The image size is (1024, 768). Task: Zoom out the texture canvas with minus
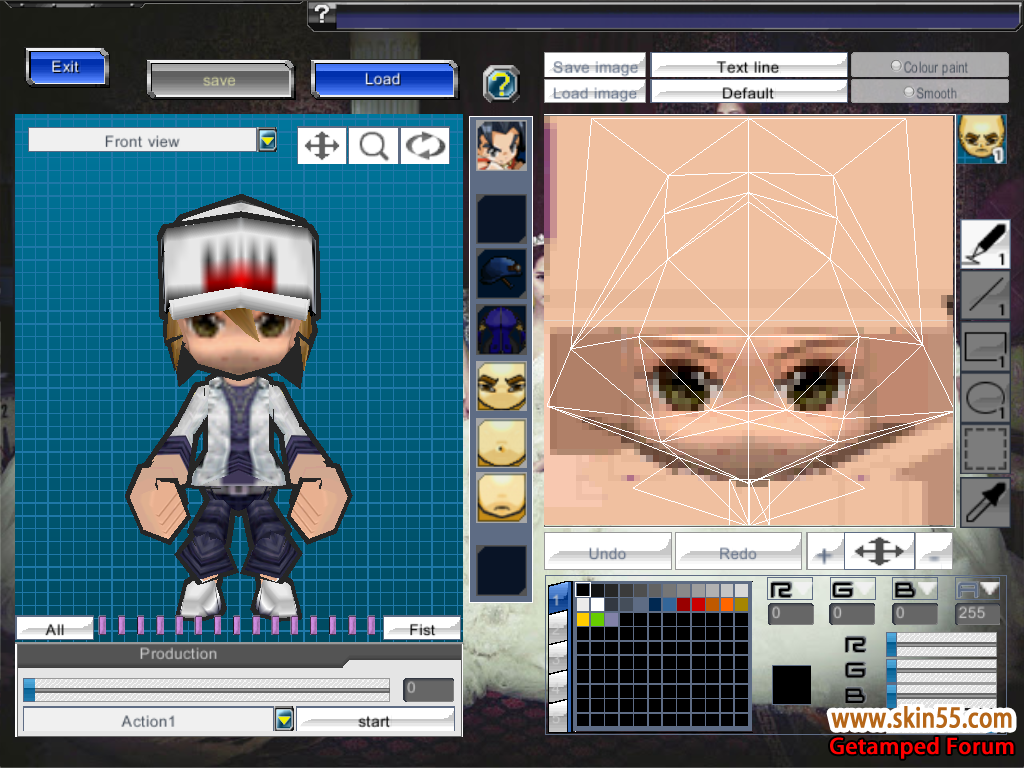934,552
